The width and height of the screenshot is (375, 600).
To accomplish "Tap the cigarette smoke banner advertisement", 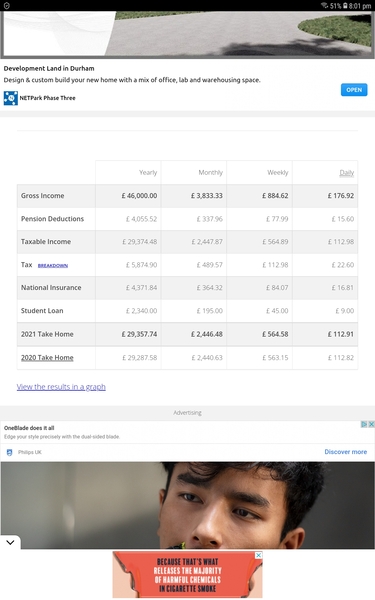I will [188, 575].
